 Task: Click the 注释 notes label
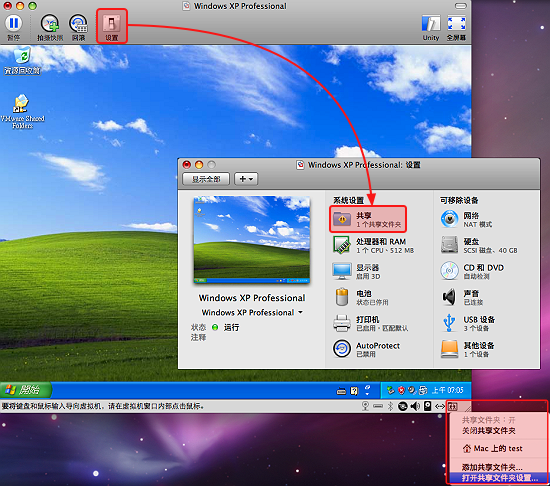click(x=198, y=337)
